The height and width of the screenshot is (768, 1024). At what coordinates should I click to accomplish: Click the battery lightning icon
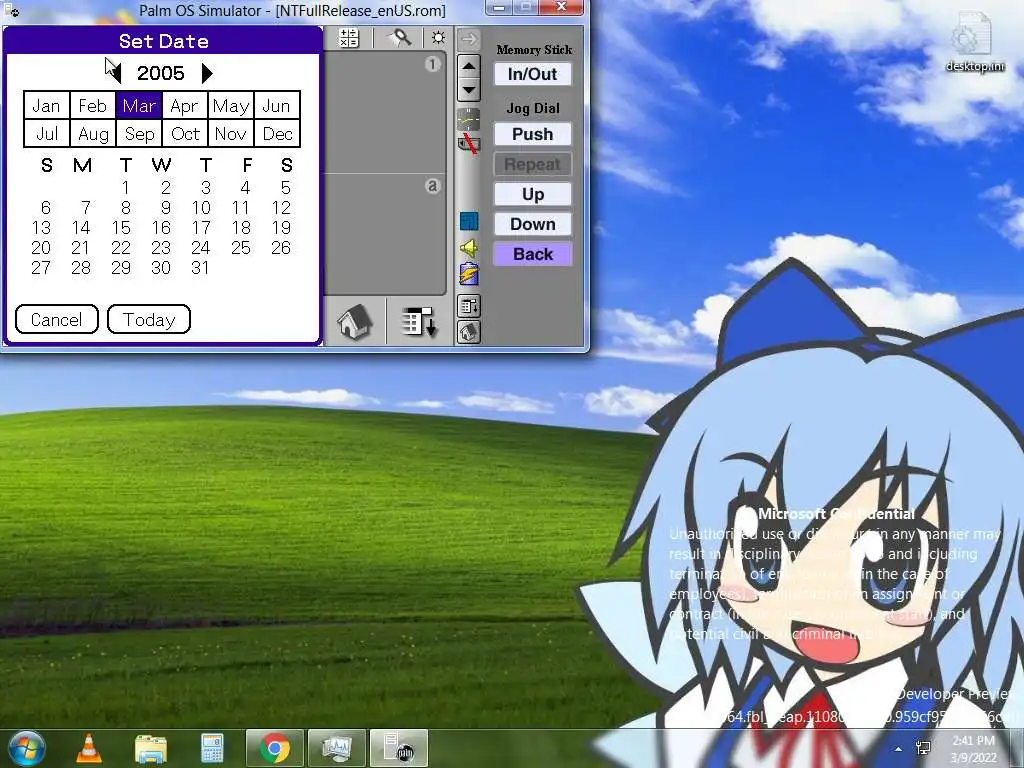[x=469, y=274]
